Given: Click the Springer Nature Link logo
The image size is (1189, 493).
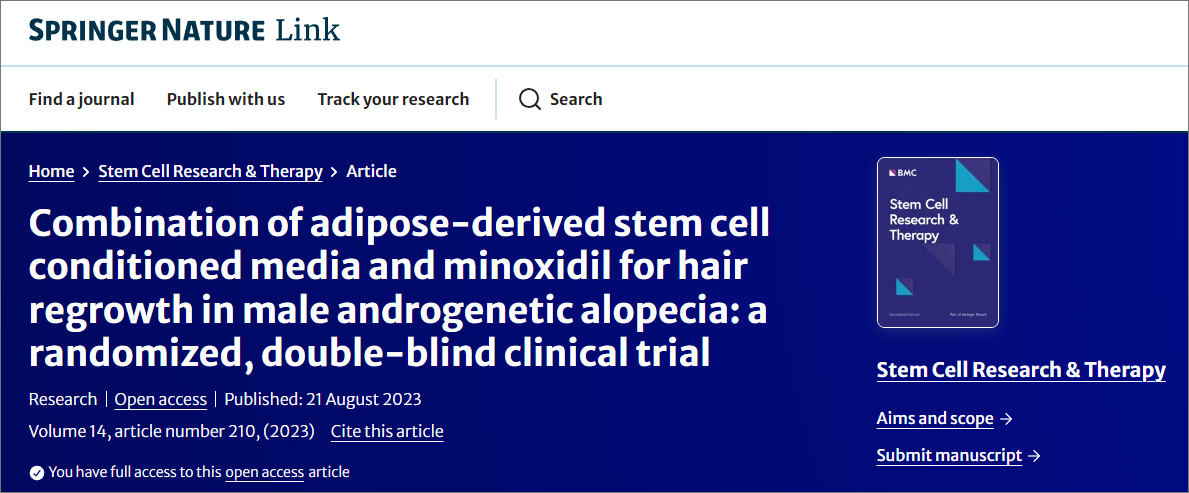Looking at the screenshot, I should pyautogui.click(x=184, y=31).
